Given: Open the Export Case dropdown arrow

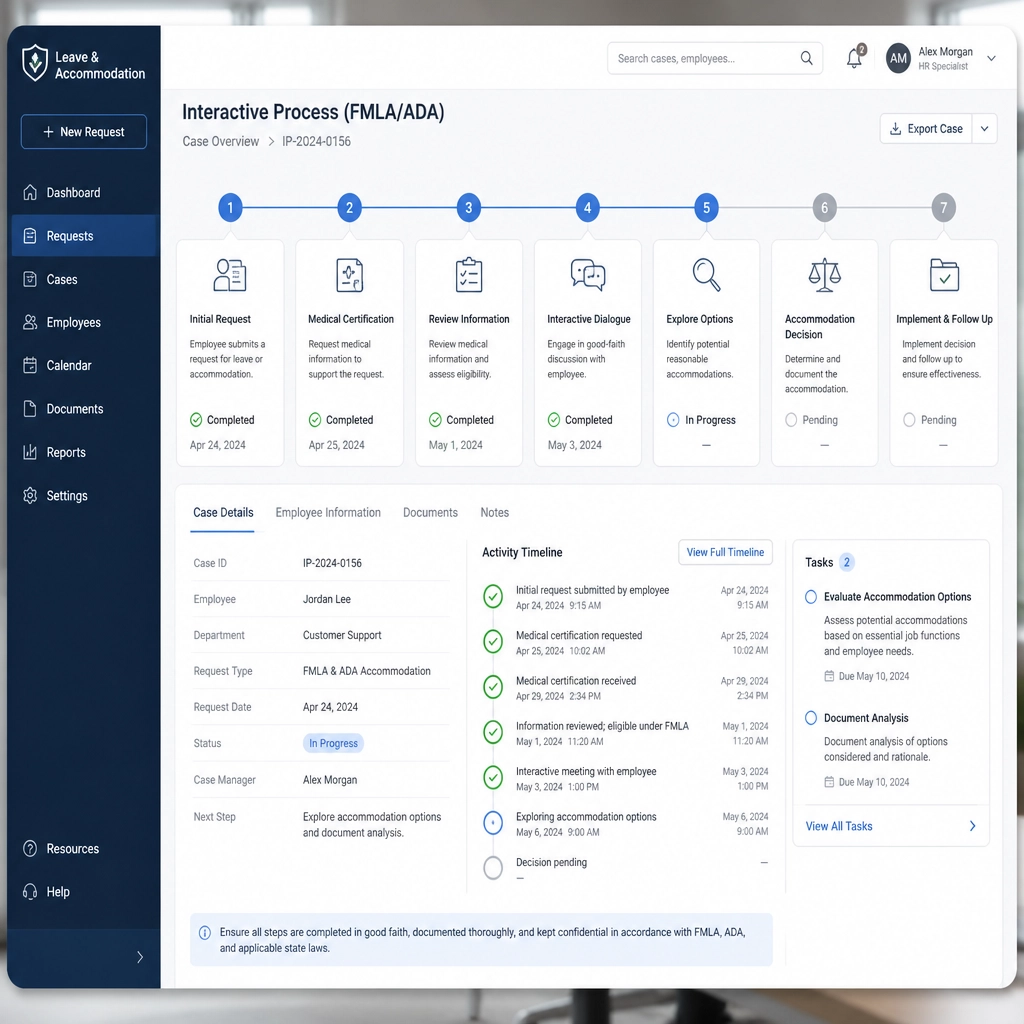Looking at the screenshot, I should coord(984,129).
